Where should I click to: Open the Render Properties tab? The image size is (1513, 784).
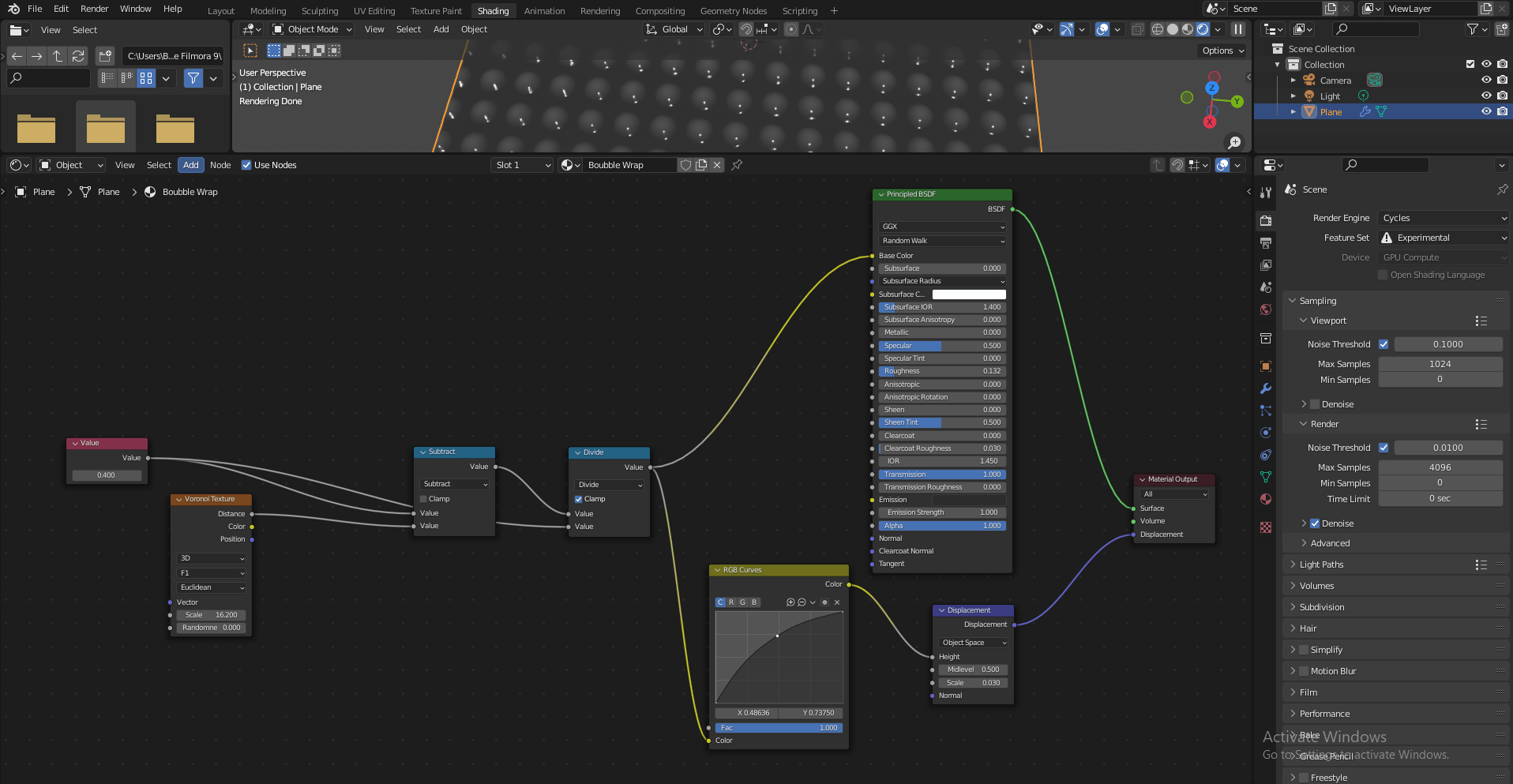[1265, 221]
